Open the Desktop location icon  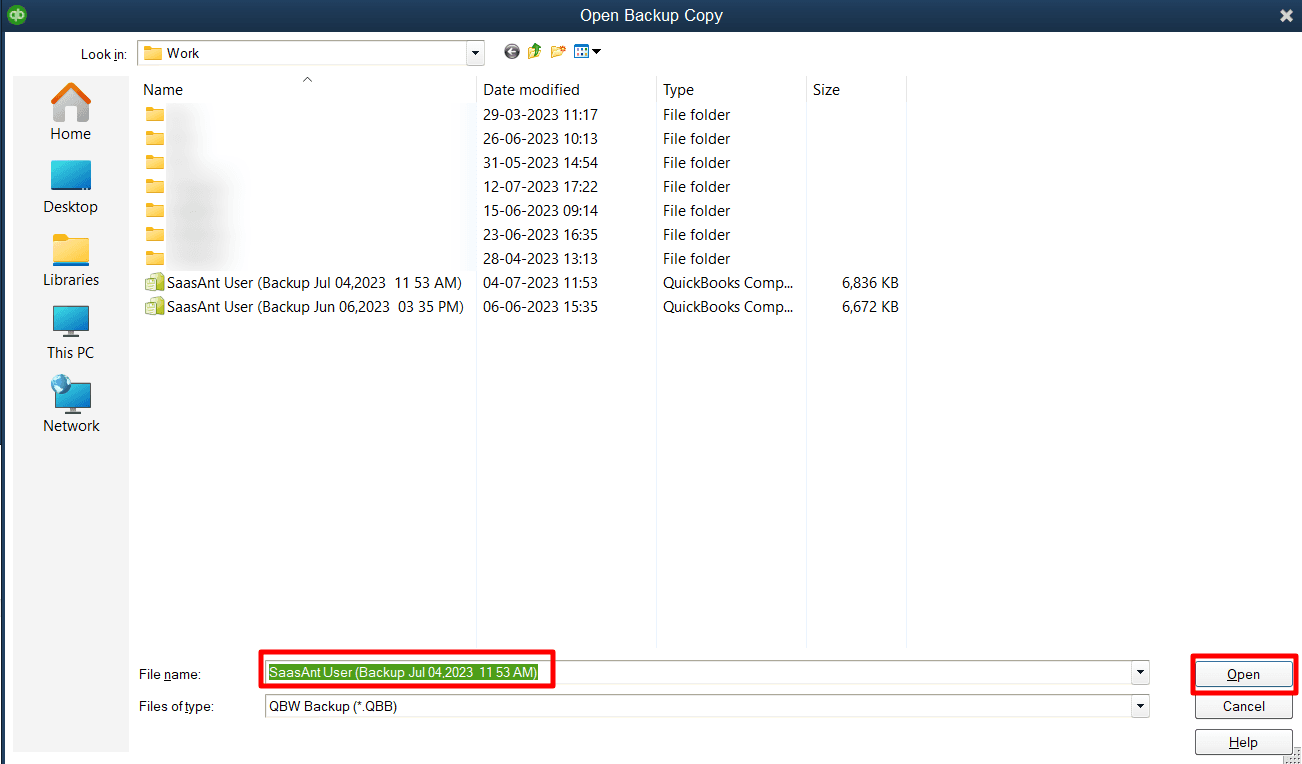[70, 187]
